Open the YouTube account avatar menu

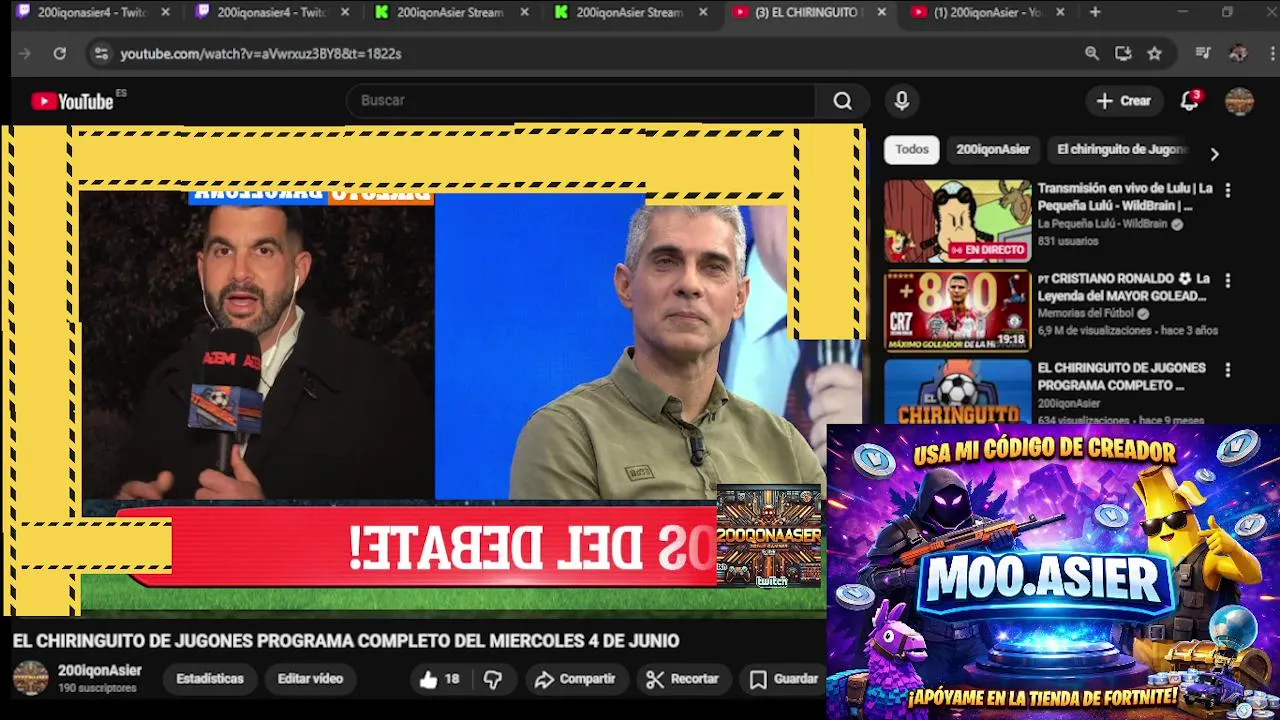(x=1239, y=101)
